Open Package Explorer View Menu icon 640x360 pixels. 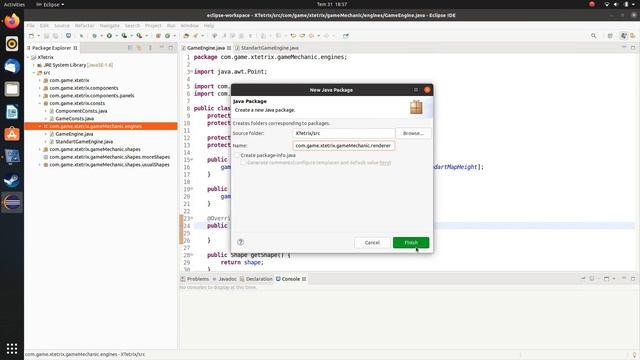150,48
